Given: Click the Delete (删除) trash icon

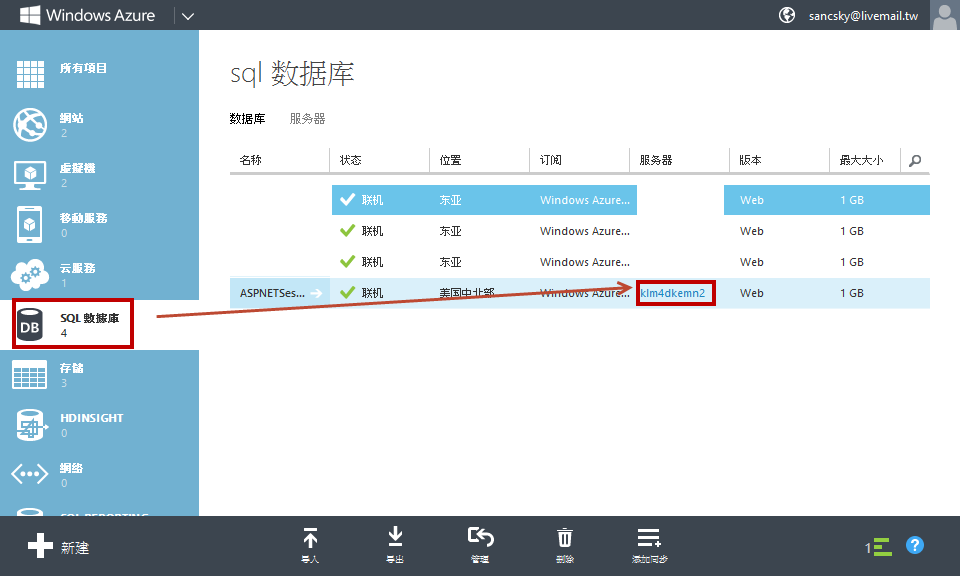Looking at the screenshot, I should [564, 537].
